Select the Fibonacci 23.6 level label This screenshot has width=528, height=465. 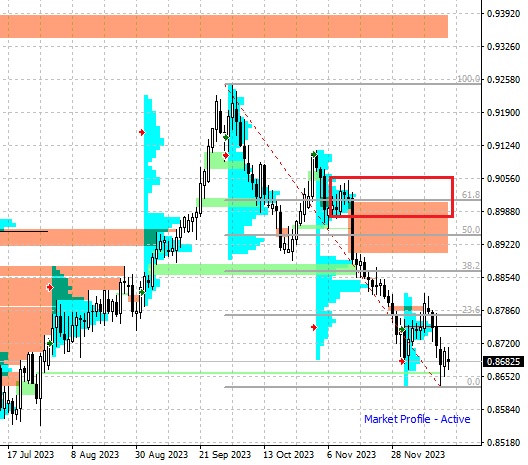[471, 309]
